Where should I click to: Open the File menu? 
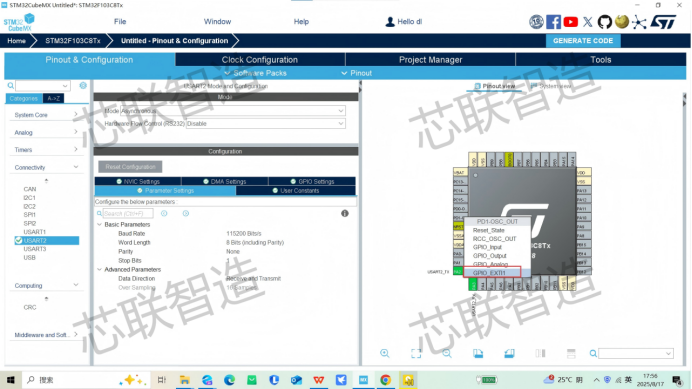click(120, 22)
